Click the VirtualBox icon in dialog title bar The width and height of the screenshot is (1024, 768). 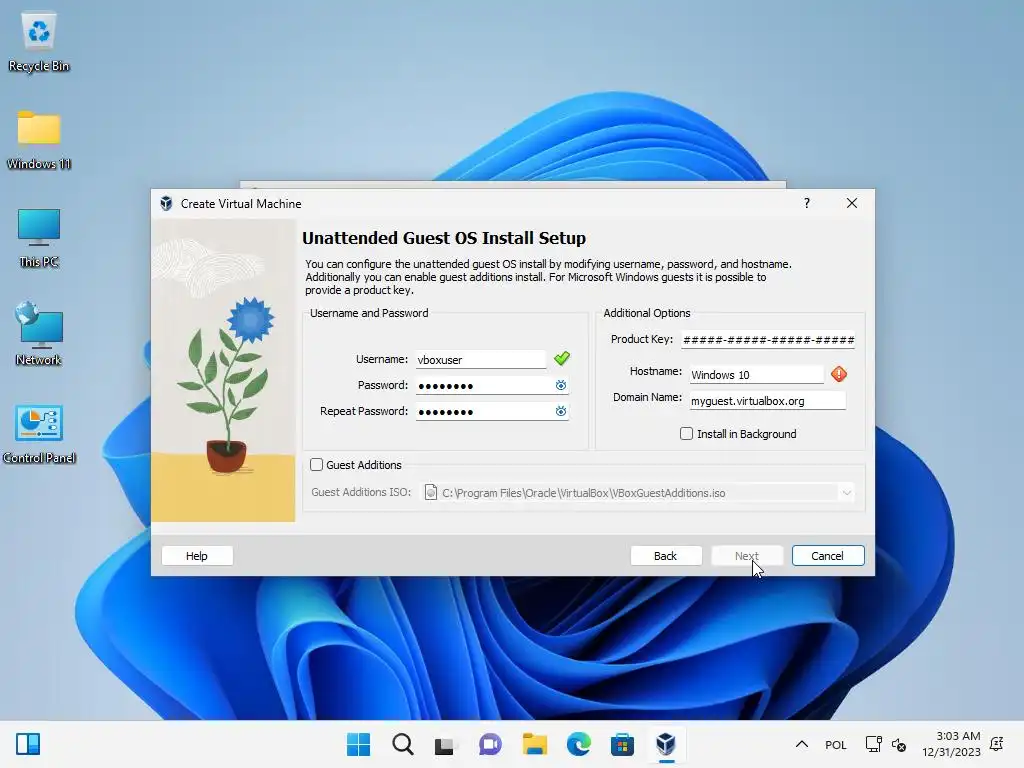coord(166,203)
